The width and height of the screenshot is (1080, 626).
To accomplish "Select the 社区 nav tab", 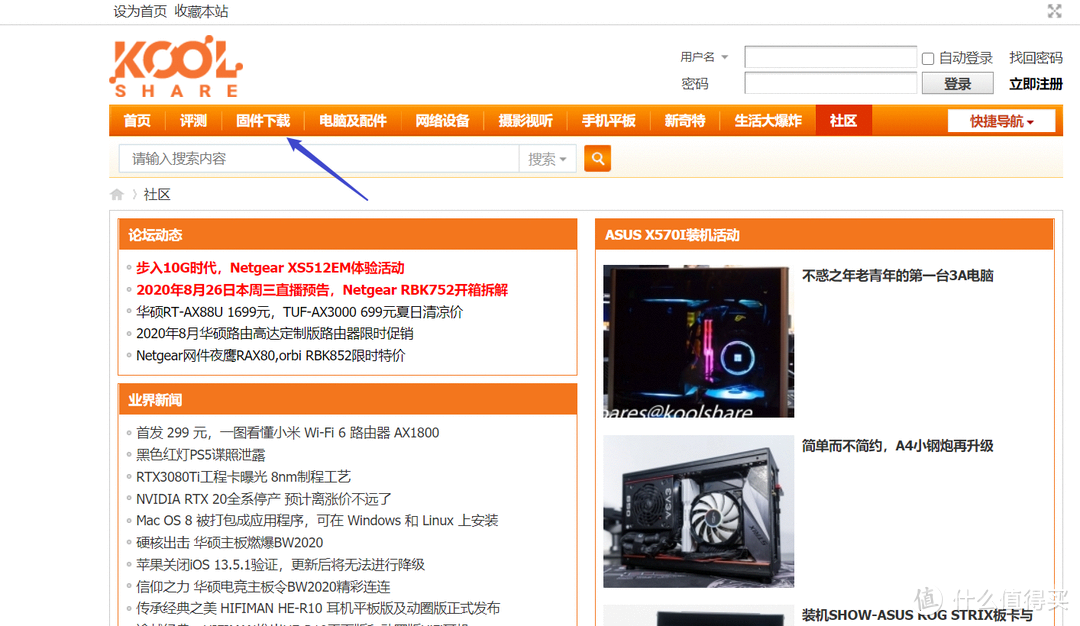I will (x=844, y=121).
